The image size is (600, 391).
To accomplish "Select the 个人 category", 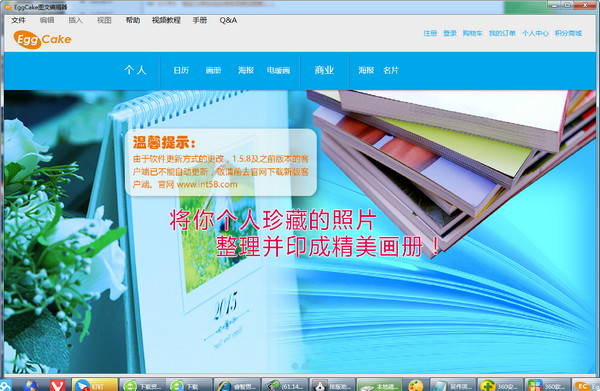I will coord(135,70).
